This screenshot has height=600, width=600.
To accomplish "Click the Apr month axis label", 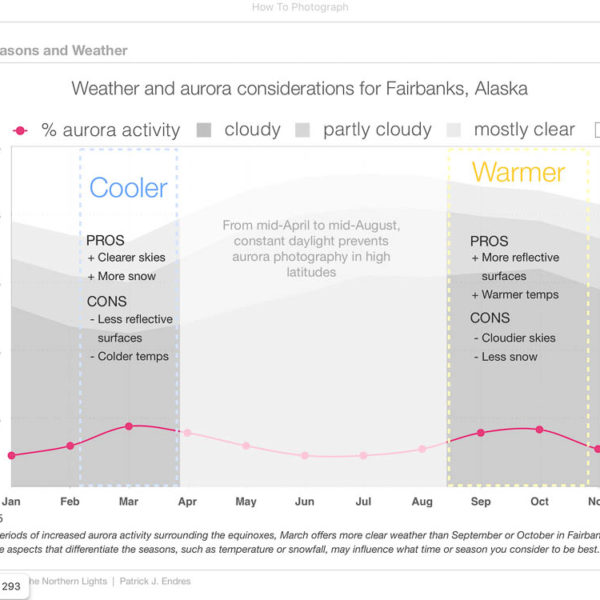I will pyautogui.click(x=187, y=501).
